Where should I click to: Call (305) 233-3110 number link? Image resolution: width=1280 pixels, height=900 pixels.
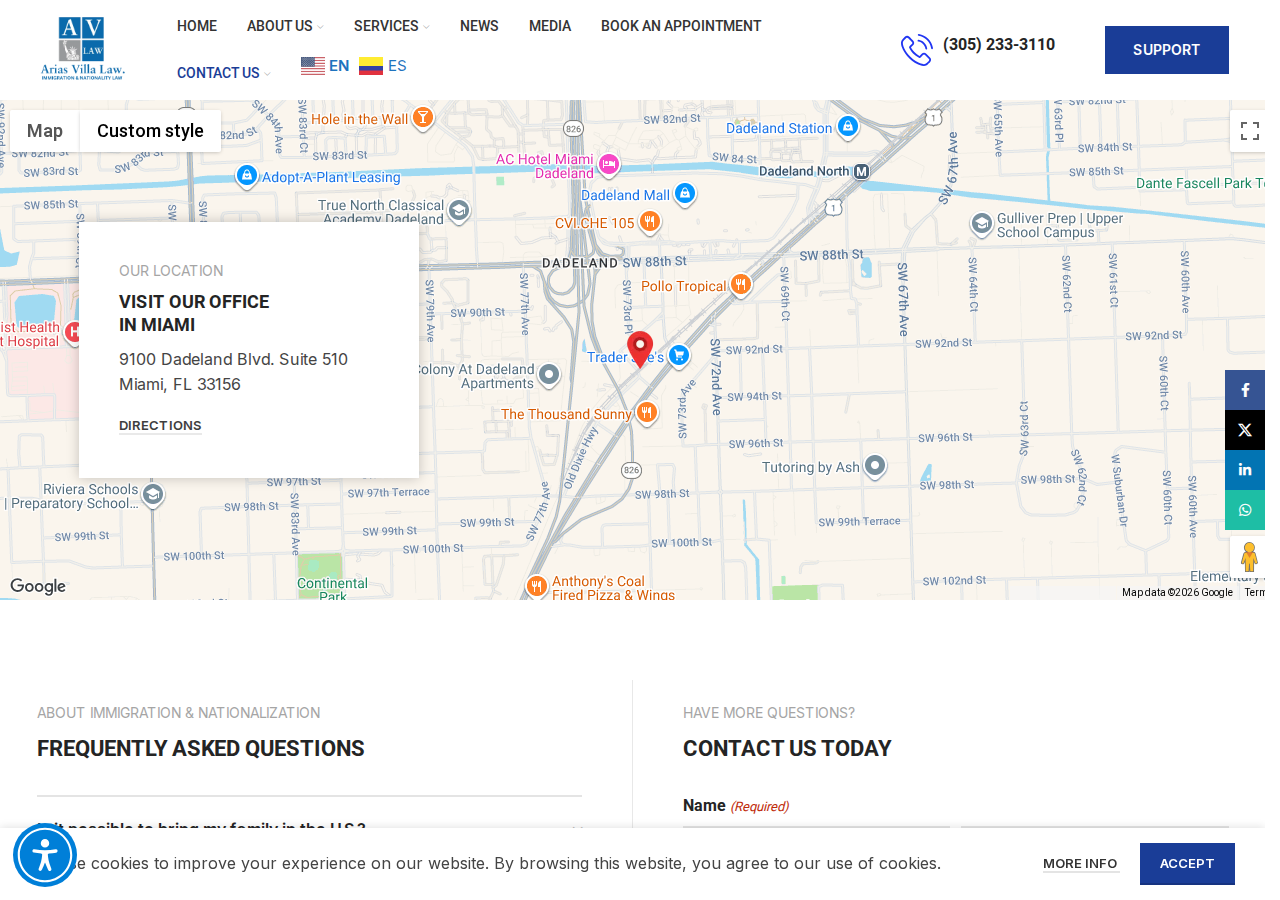(x=999, y=45)
